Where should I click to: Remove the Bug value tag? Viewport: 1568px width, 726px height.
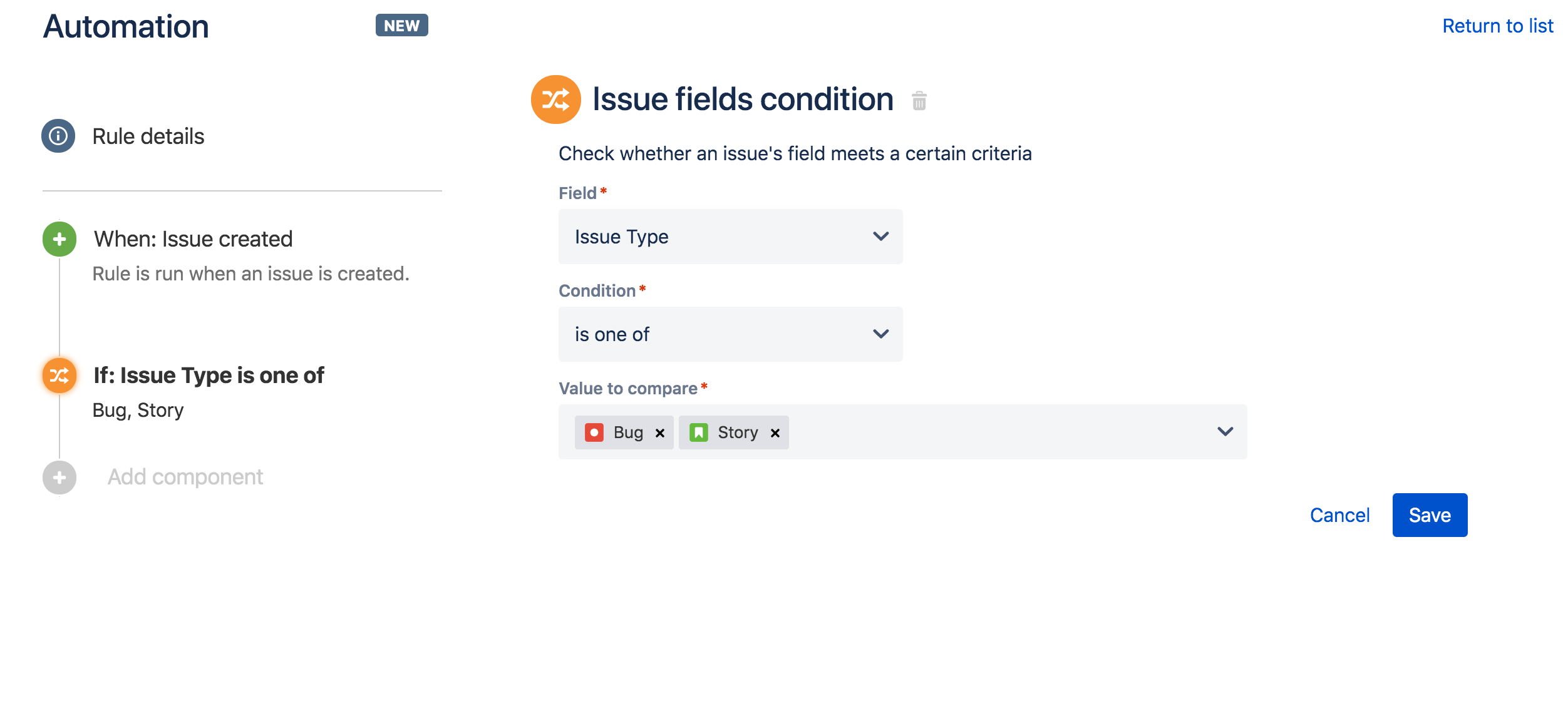coord(659,433)
